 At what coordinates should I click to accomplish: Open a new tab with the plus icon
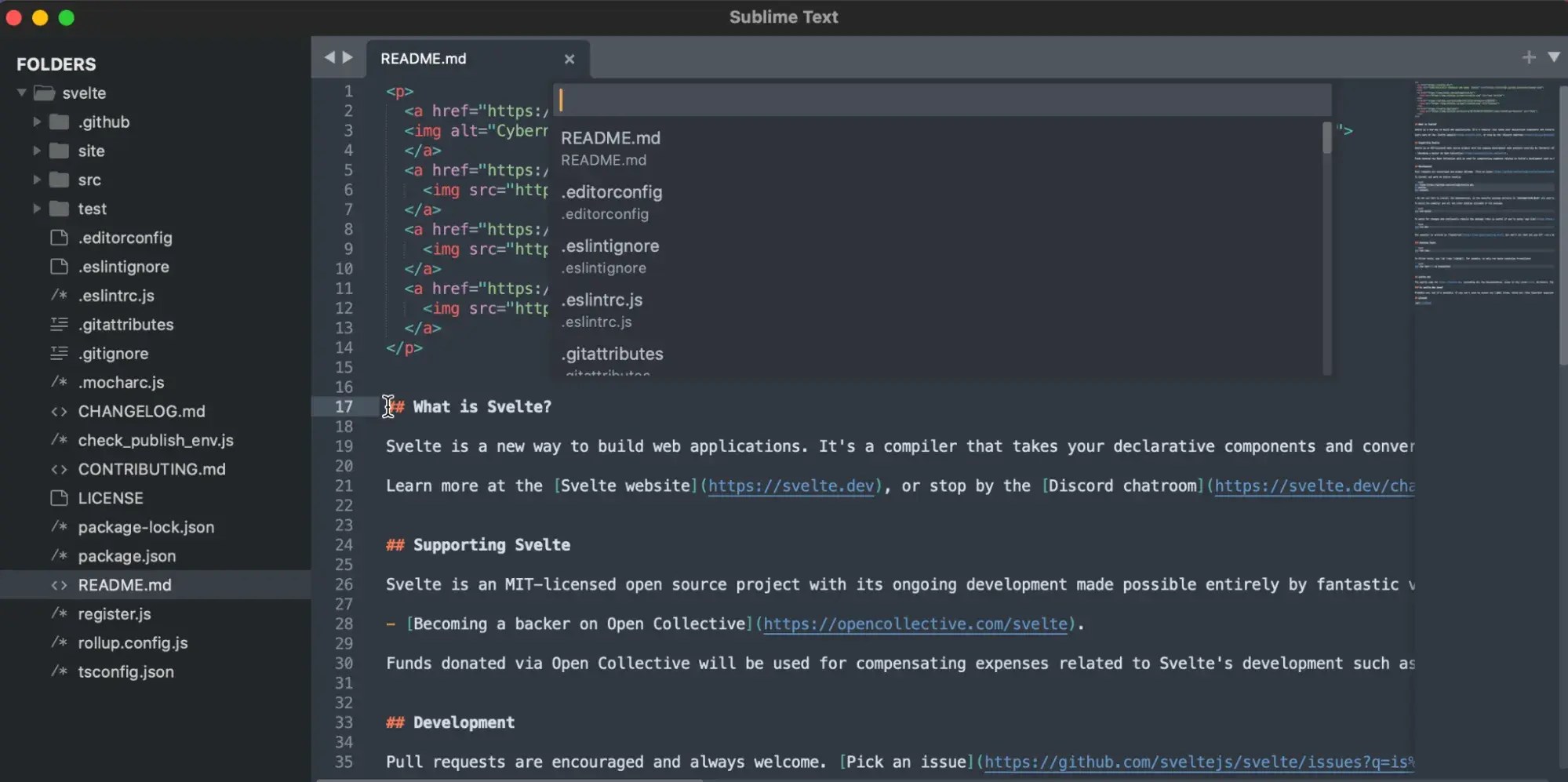(1528, 56)
